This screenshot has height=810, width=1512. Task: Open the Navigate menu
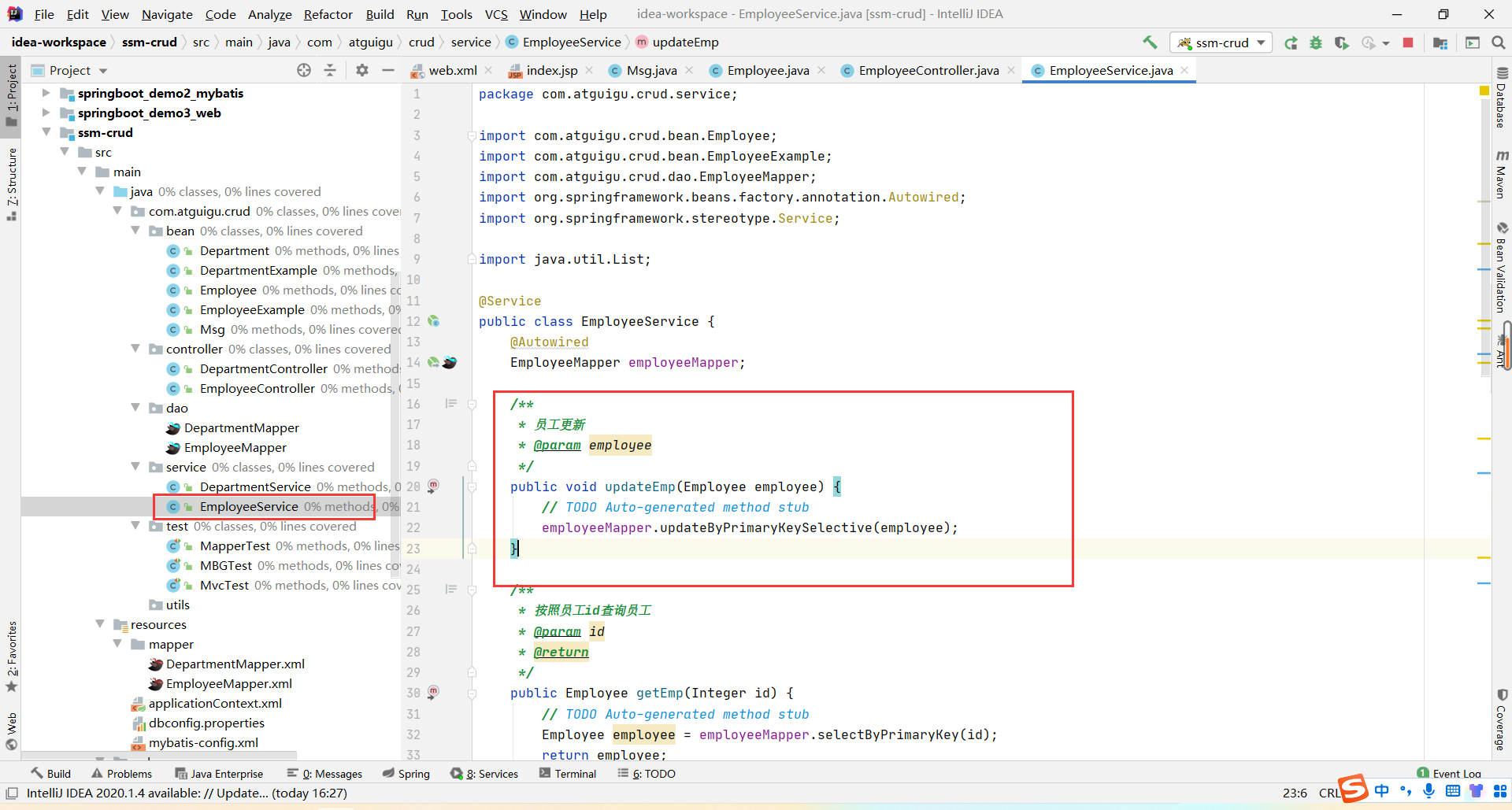tap(167, 14)
